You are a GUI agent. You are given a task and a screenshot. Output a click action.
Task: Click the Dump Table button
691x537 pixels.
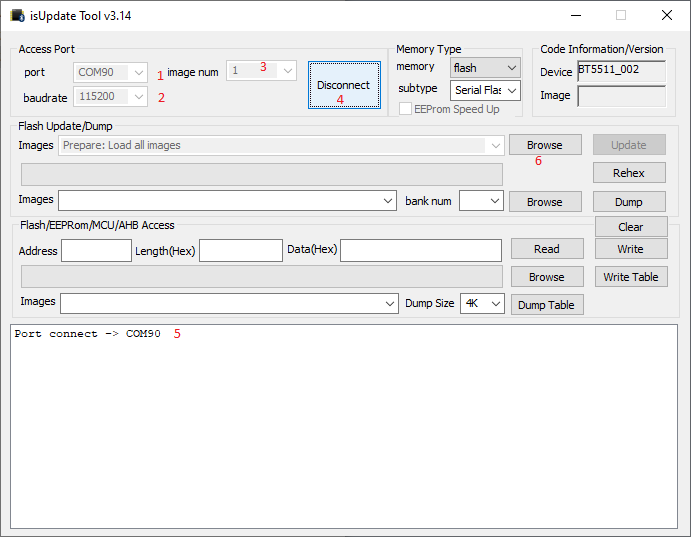[546, 304]
